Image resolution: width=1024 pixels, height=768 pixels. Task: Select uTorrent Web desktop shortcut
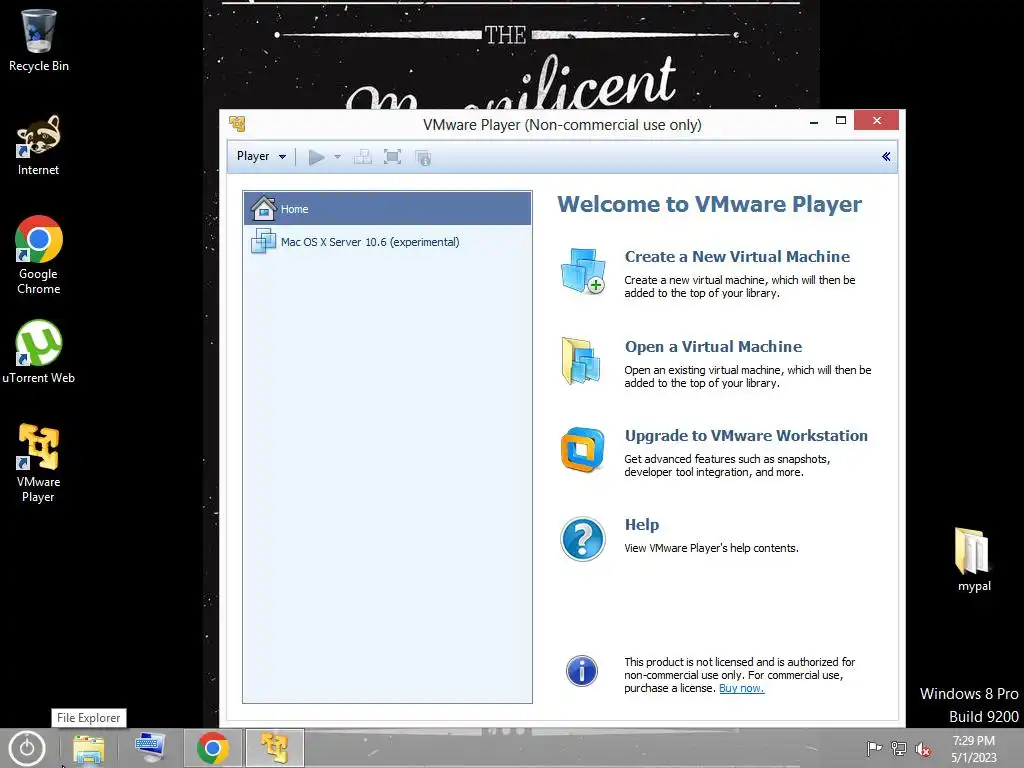coord(39,352)
